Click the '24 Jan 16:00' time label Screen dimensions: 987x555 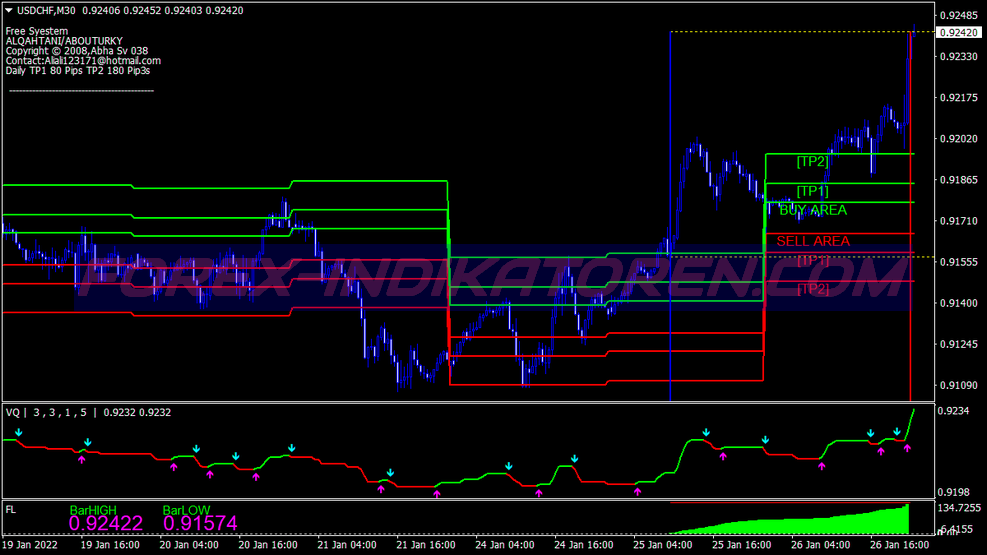[584, 545]
